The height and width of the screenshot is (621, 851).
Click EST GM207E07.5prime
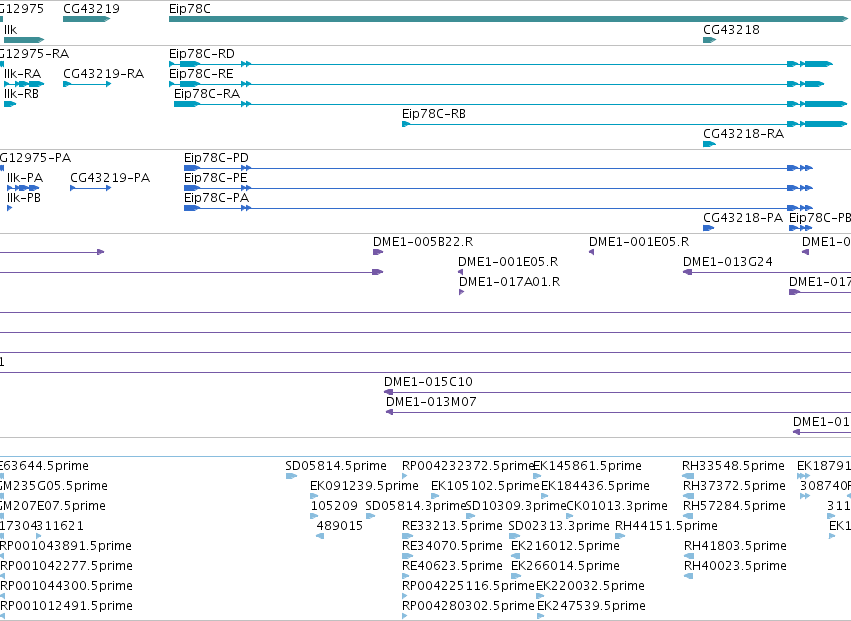(53, 506)
